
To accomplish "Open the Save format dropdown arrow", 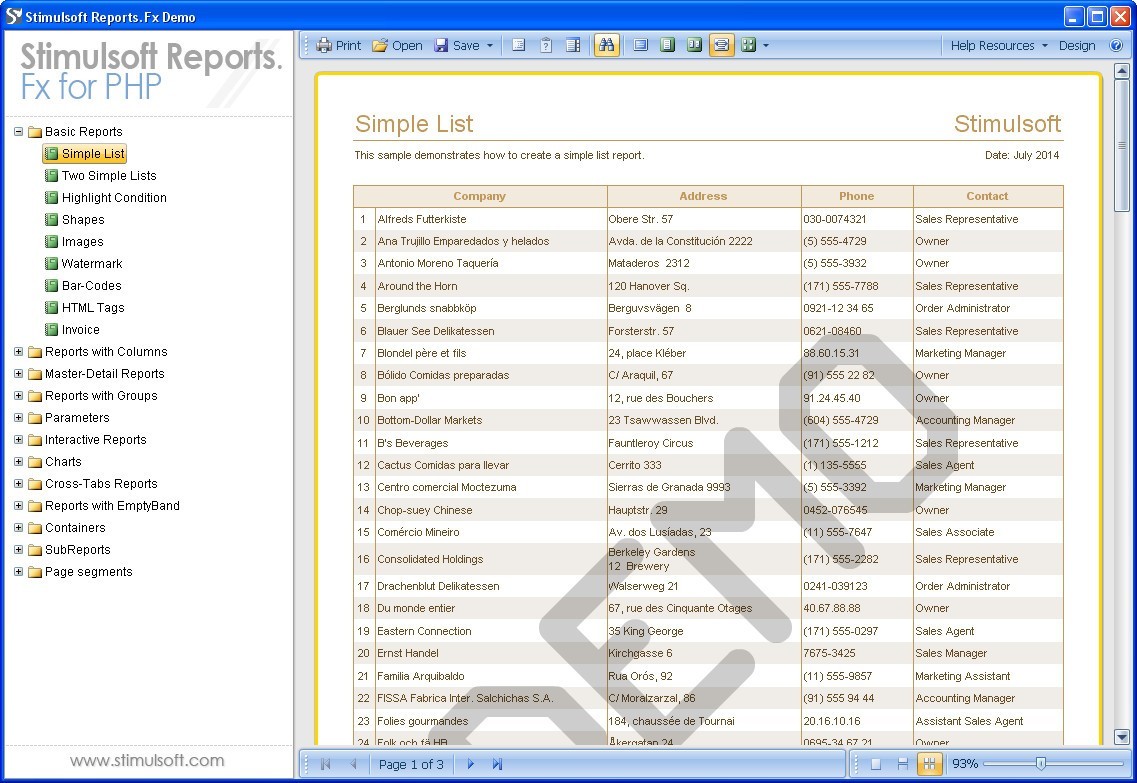I will [x=489, y=45].
